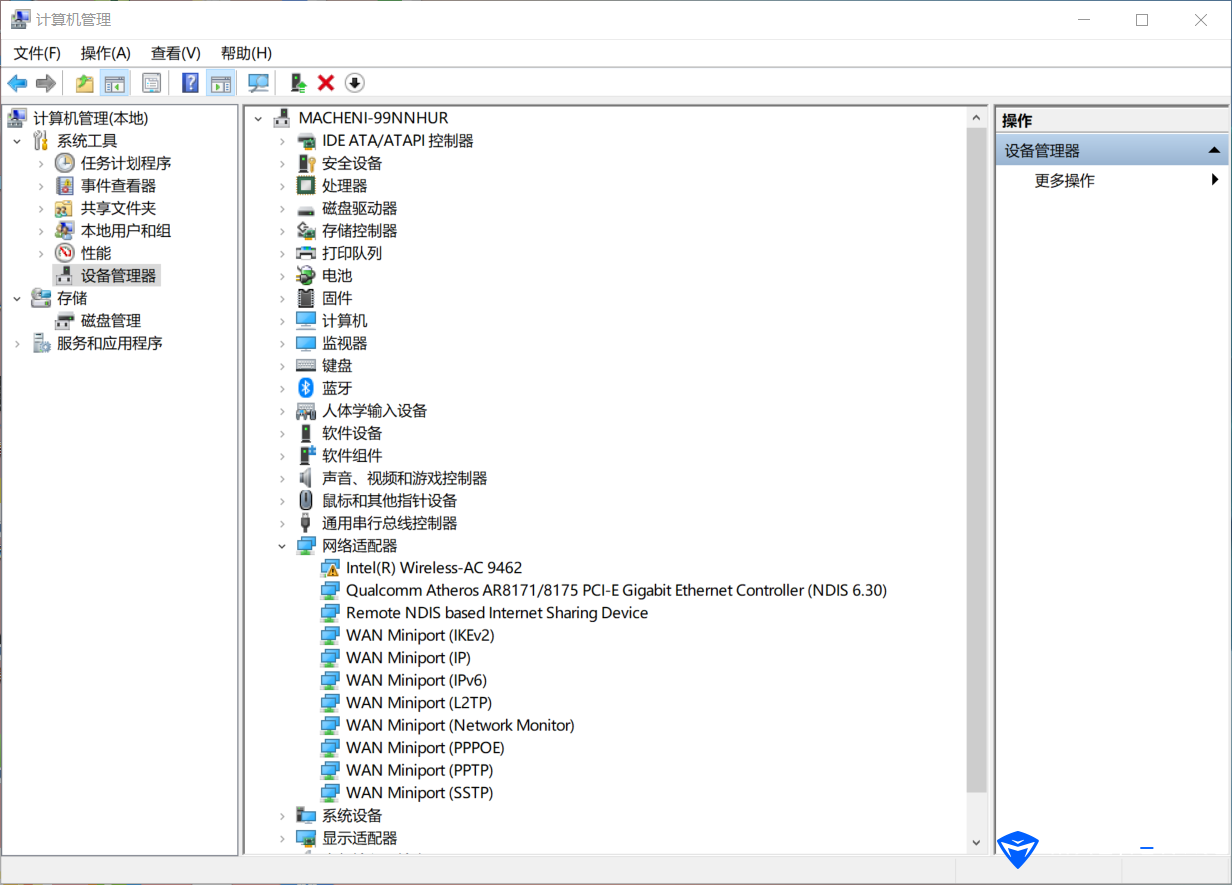The height and width of the screenshot is (885, 1232).
Task: Click the 键盘 keyboard icon
Action: click(306, 366)
